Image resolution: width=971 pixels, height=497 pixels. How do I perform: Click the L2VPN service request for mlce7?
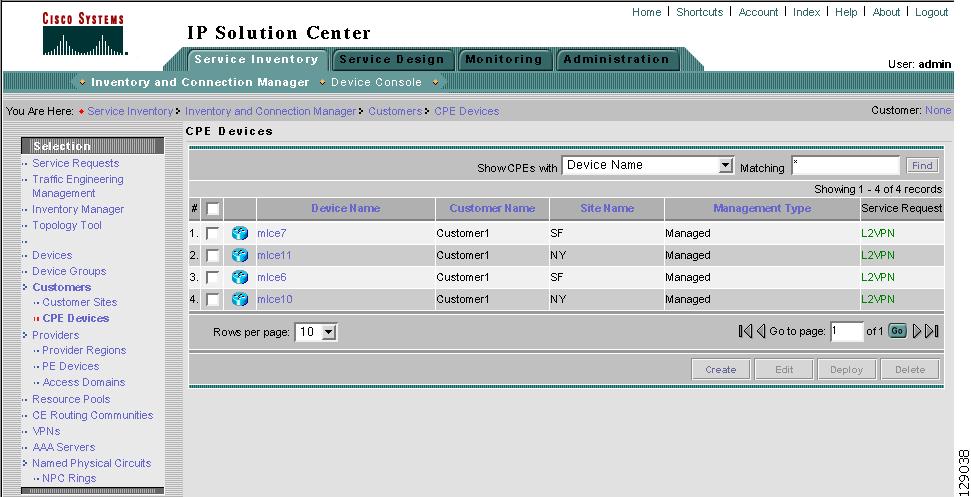click(x=877, y=233)
